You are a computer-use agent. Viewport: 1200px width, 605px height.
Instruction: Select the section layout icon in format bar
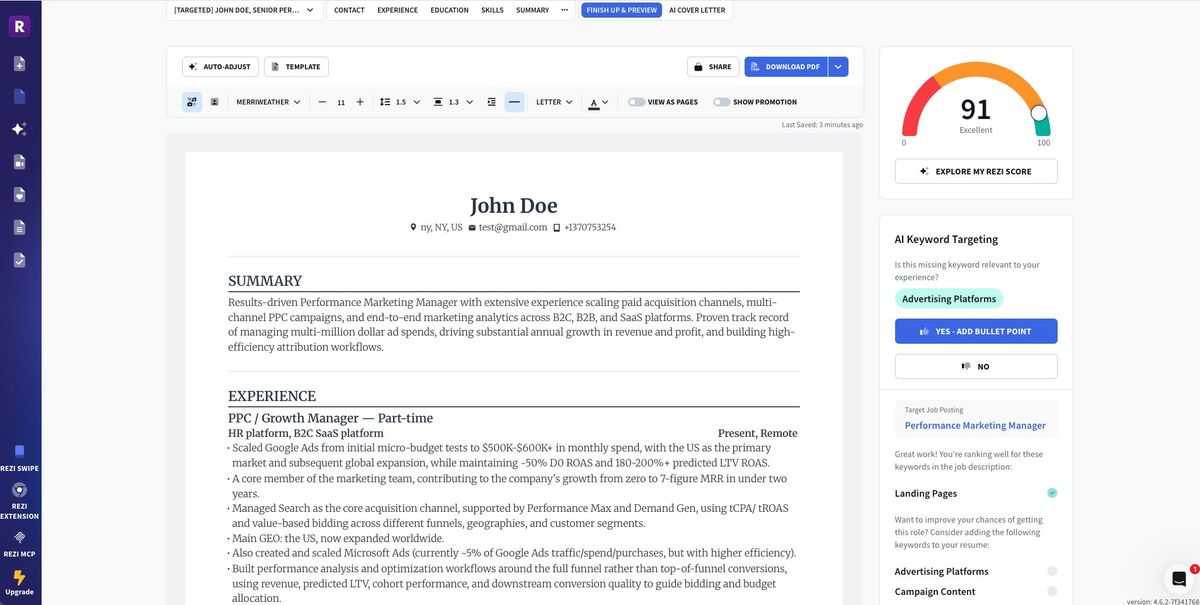point(193,102)
